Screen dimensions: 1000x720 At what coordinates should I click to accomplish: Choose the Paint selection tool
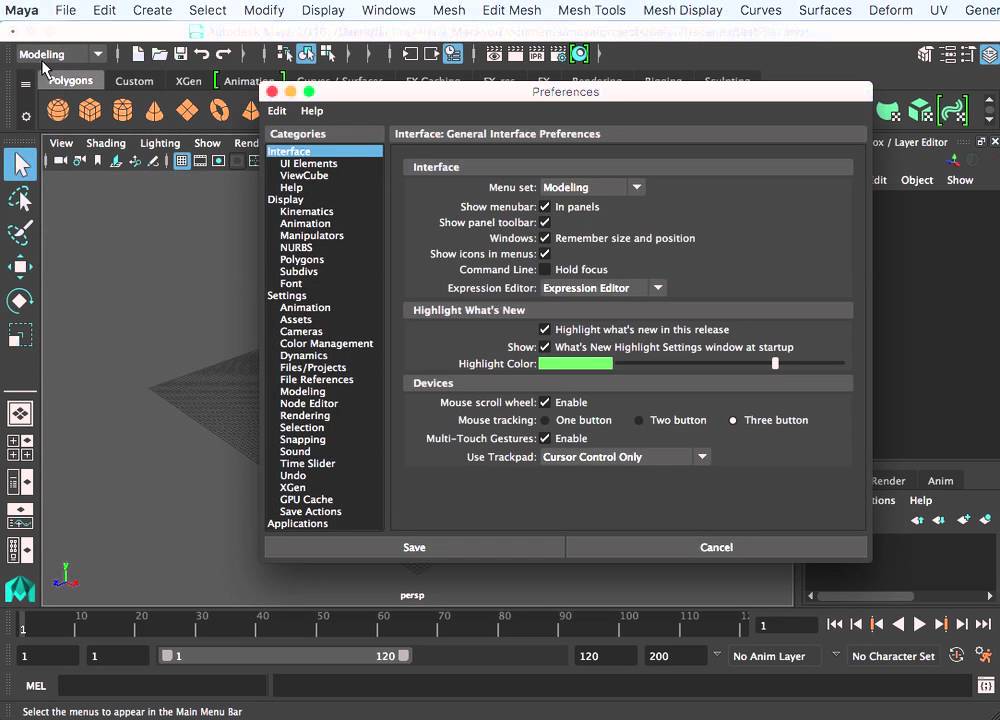tap(20, 233)
